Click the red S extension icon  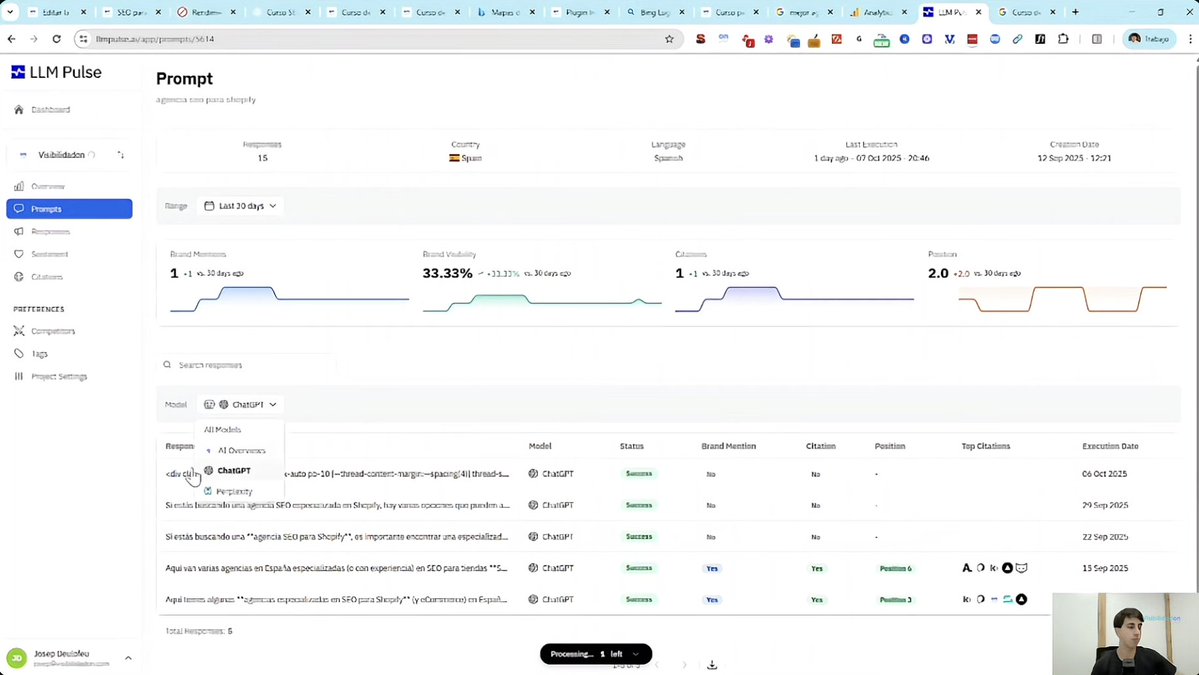click(x=700, y=39)
